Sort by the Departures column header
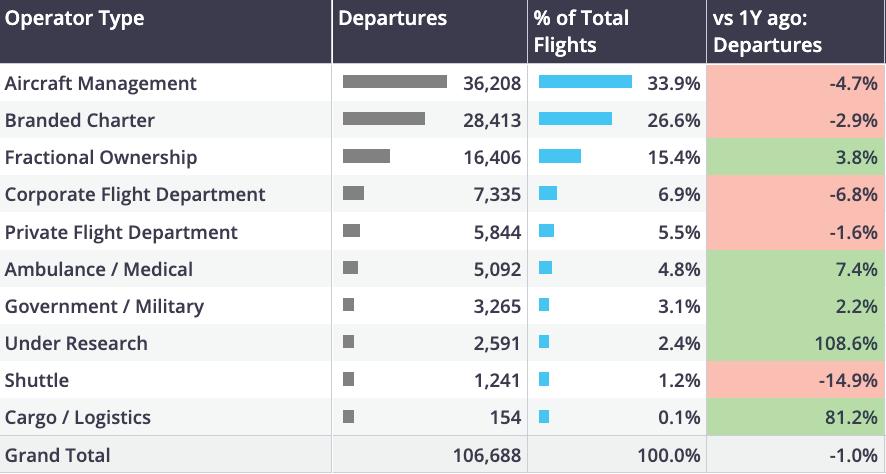Viewport: 886px width, 474px height. click(x=393, y=19)
